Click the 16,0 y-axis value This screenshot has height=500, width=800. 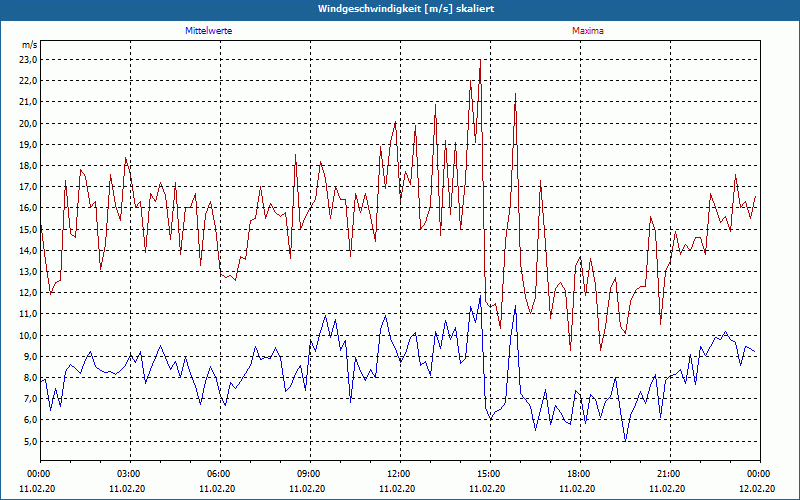pyautogui.click(x=29, y=208)
